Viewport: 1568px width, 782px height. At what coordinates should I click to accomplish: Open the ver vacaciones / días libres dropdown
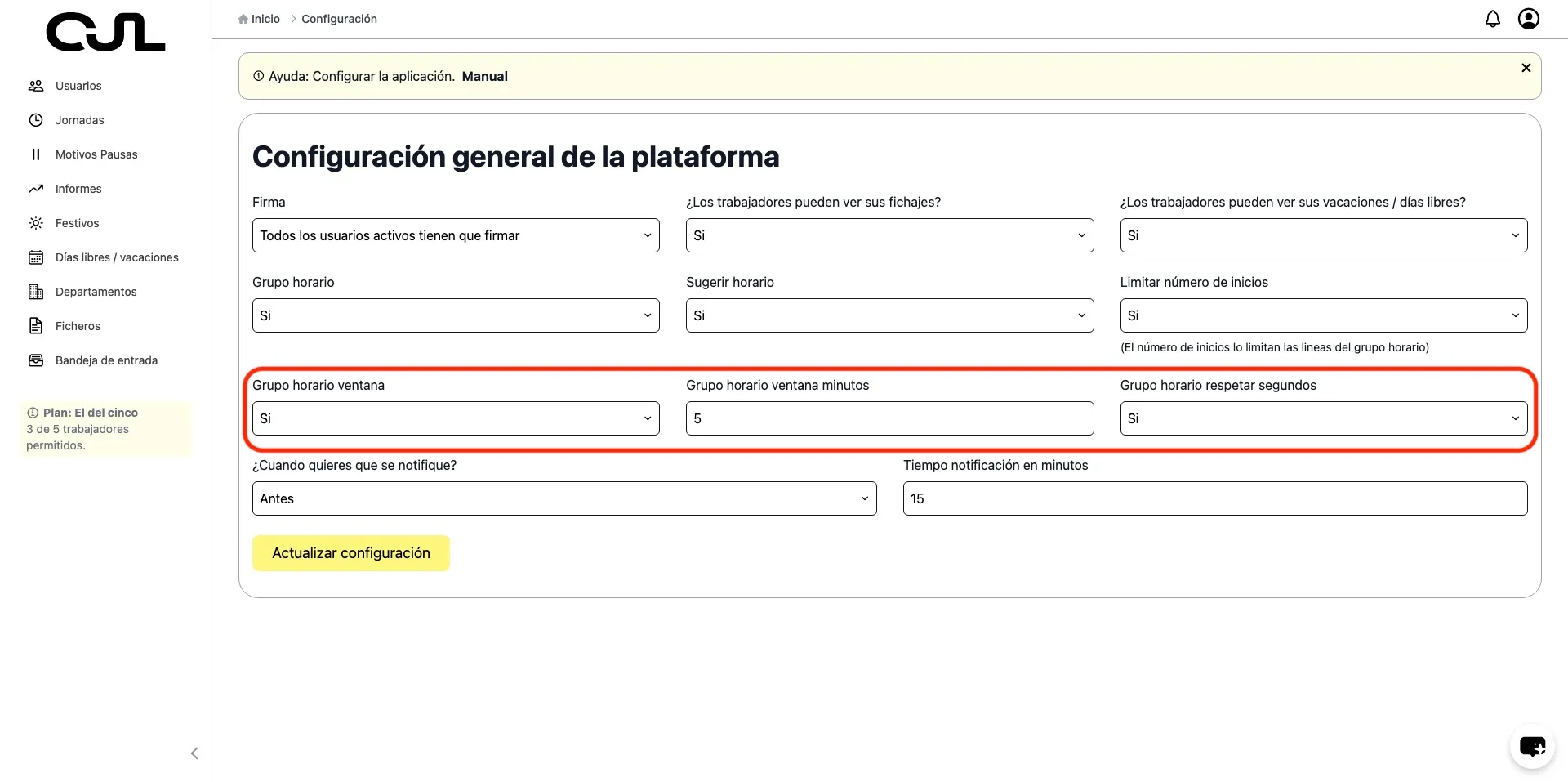tap(1324, 235)
